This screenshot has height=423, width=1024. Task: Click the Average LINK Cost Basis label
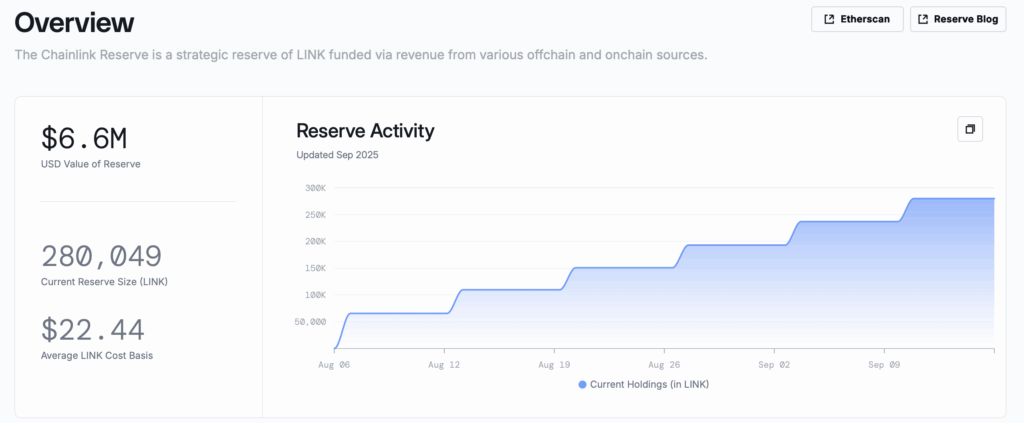(x=97, y=355)
